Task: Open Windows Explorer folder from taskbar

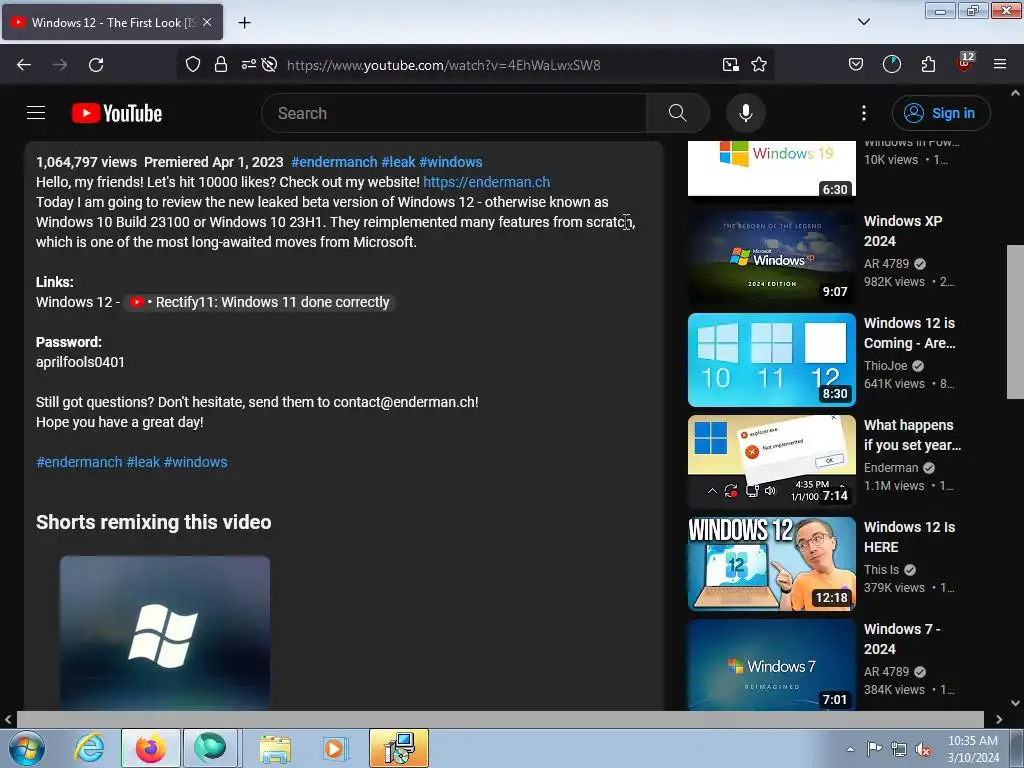Action: coord(275,748)
